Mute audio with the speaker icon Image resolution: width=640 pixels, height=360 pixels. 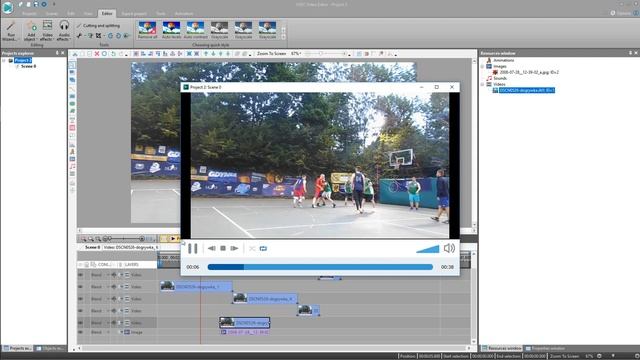(x=449, y=248)
